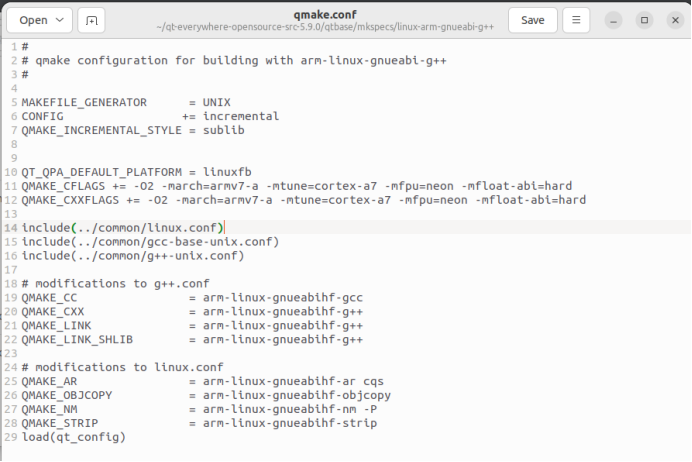The height and width of the screenshot is (462, 692).
Task: Click the new tab document icon
Action: [x=91, y=20]
